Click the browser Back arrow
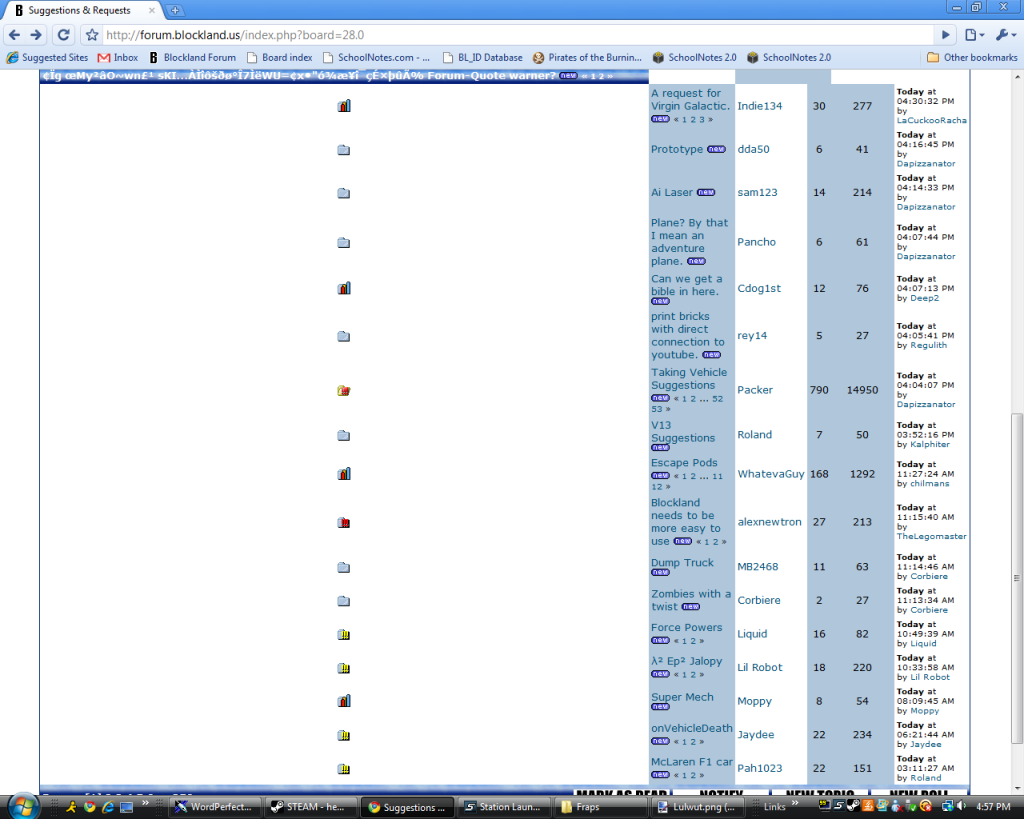The height and width of the screenshot is (819, 1024). tap(14, 35)
